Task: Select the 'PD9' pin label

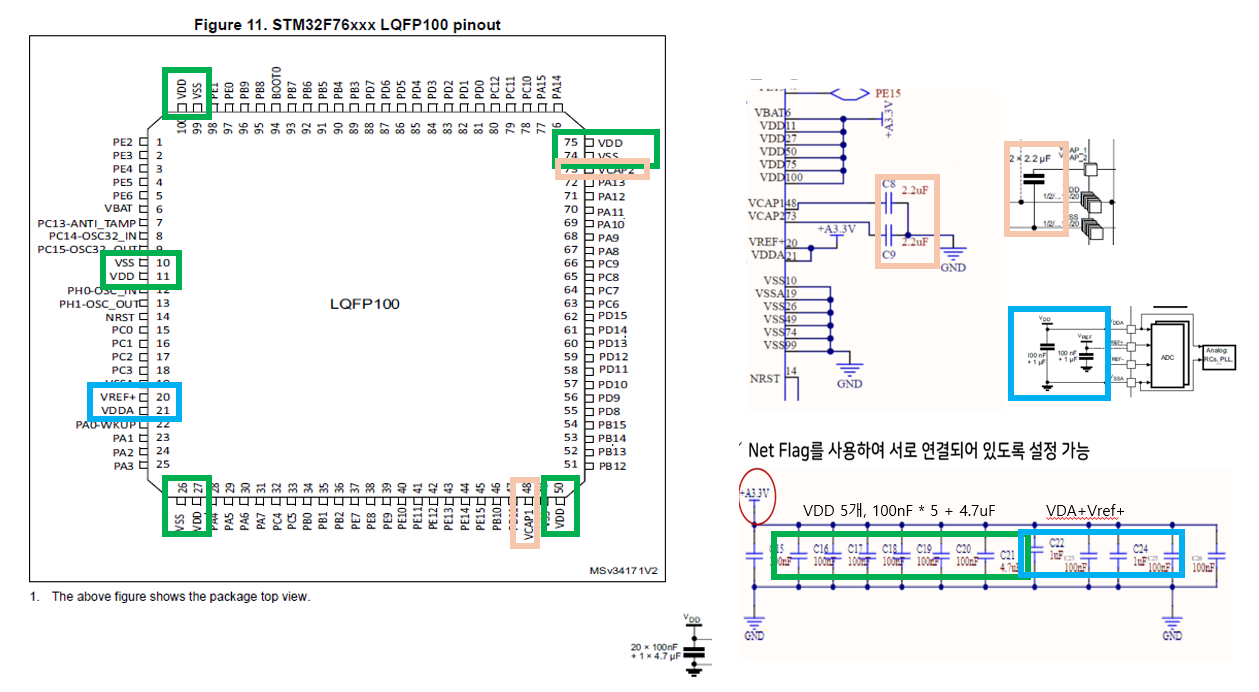Action: pos(608,397)
